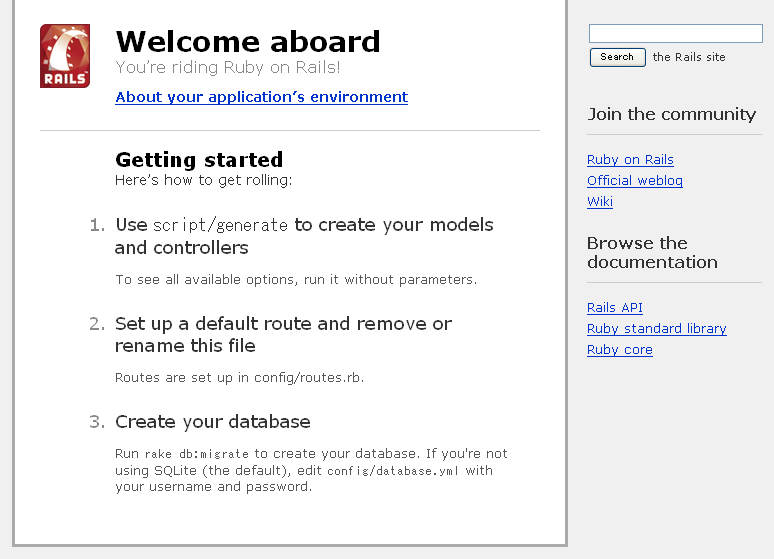This screenshot has height=559, width=774.
Task: Click the Search button
Action: [618, 57]
